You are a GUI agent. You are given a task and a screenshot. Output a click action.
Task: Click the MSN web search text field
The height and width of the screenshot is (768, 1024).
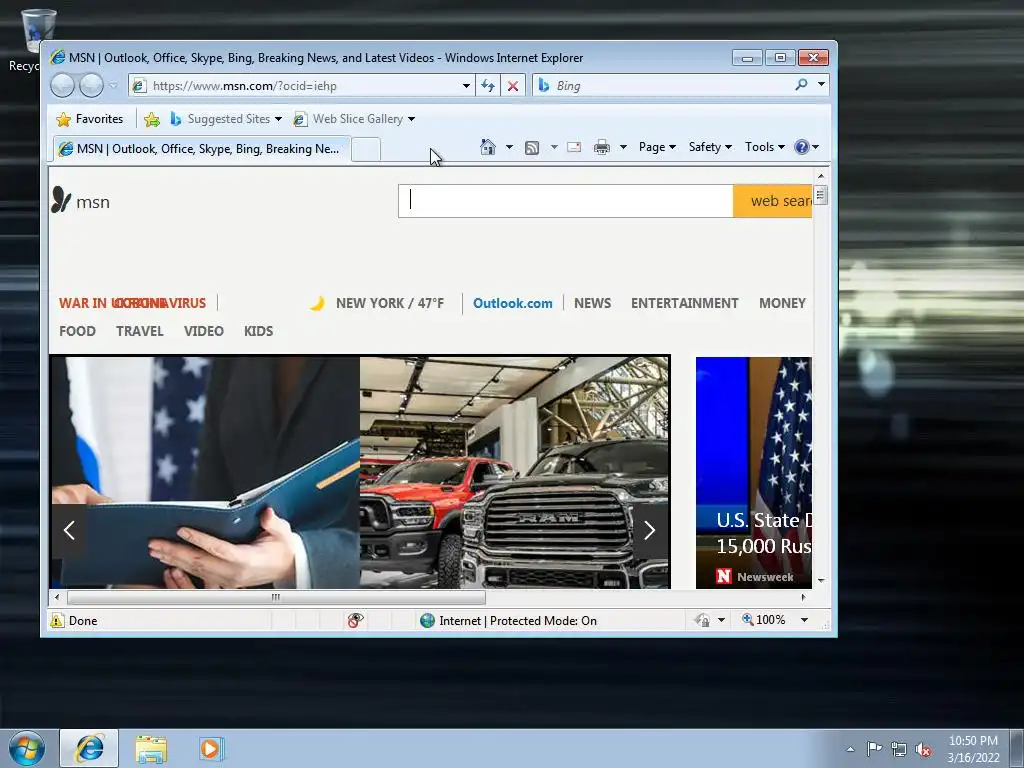[x=566, y=200]
